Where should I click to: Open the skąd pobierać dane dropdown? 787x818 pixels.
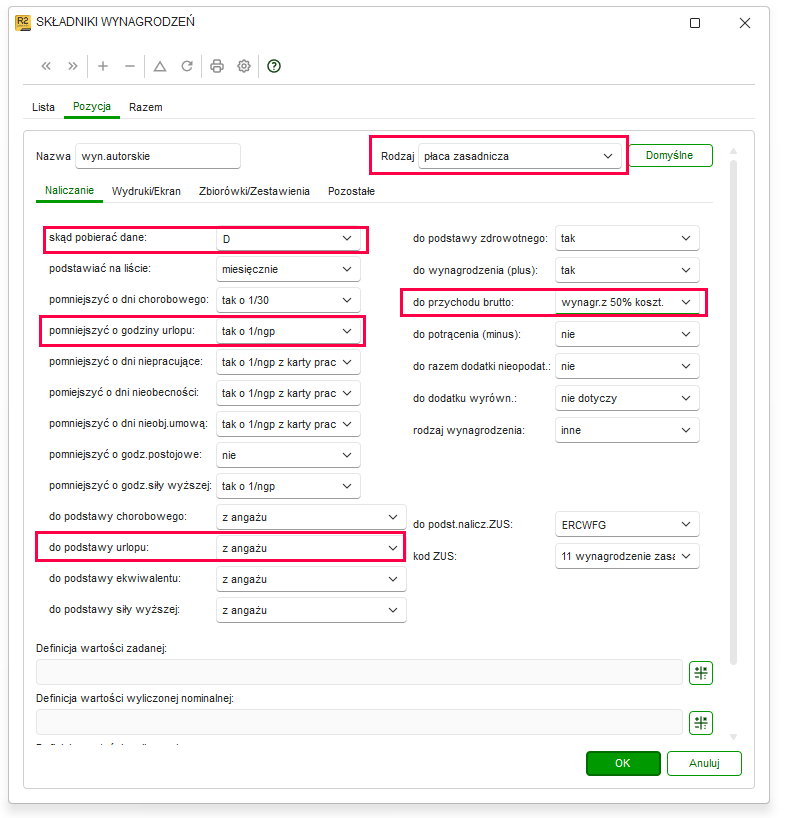[288, 239]
